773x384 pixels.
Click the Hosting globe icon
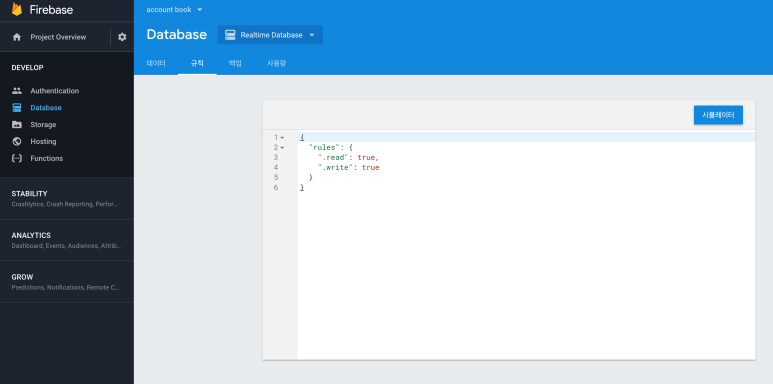point(17,141)
